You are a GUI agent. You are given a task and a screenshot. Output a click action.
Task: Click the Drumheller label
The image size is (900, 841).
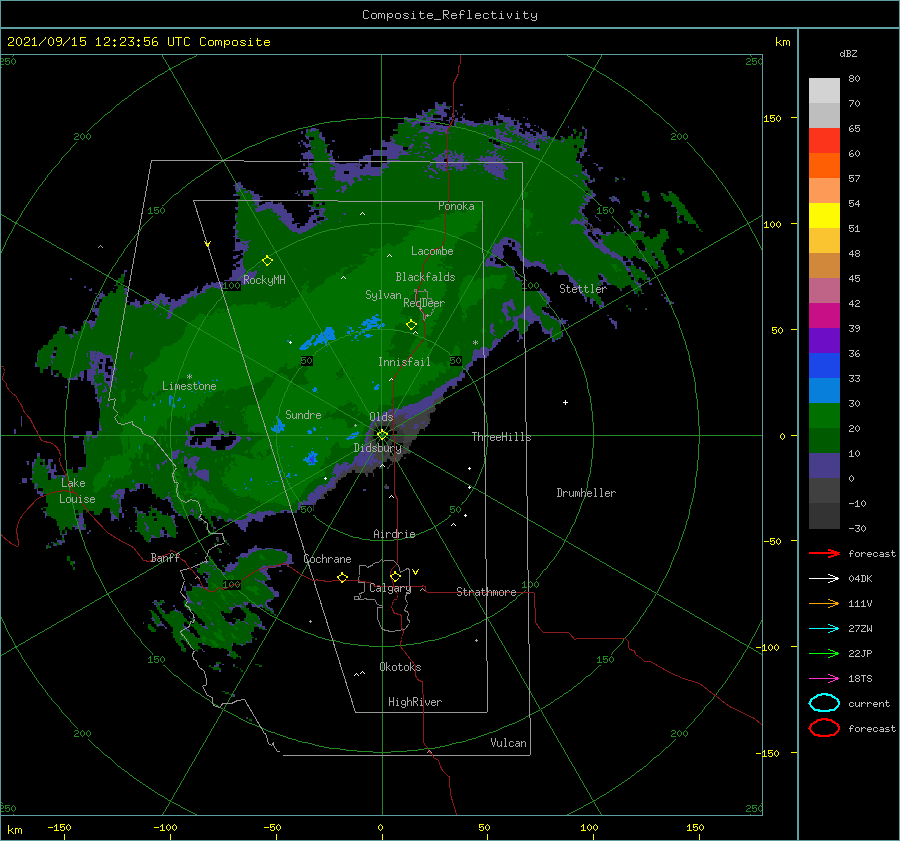coord(586,493)
